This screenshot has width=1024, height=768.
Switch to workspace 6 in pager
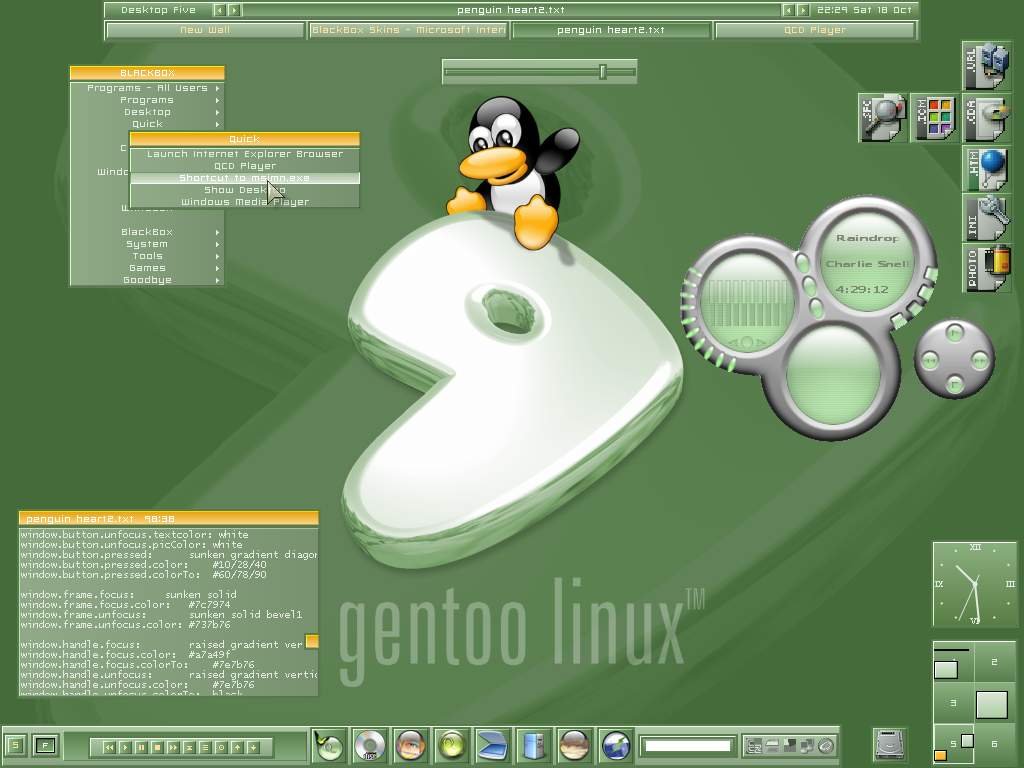995,744
